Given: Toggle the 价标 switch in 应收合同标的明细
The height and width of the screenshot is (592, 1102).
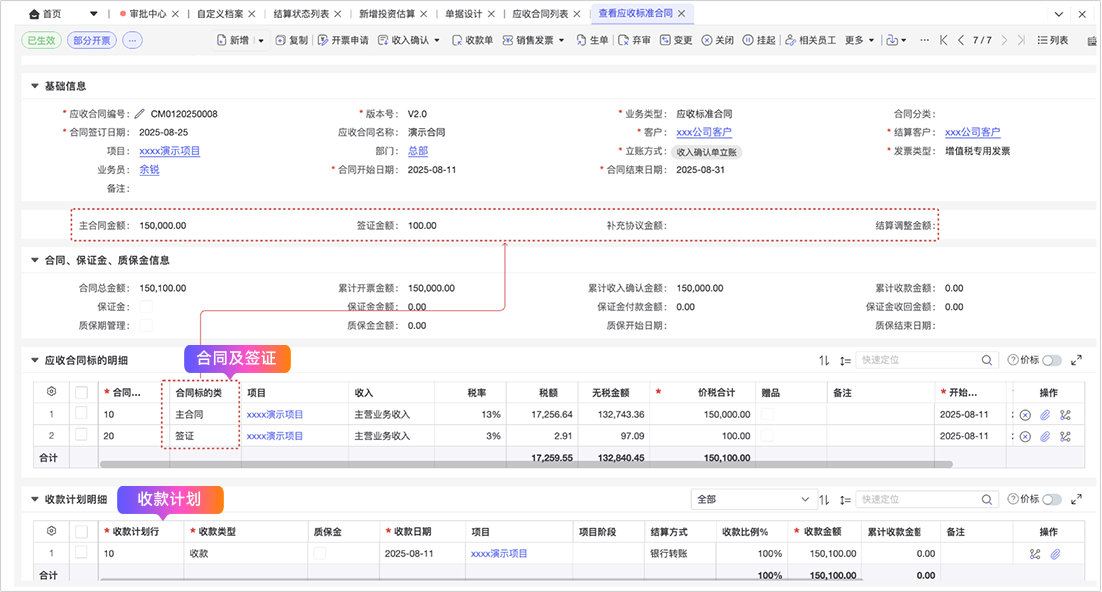Looking at the screenshot, I should [1052, 360].
